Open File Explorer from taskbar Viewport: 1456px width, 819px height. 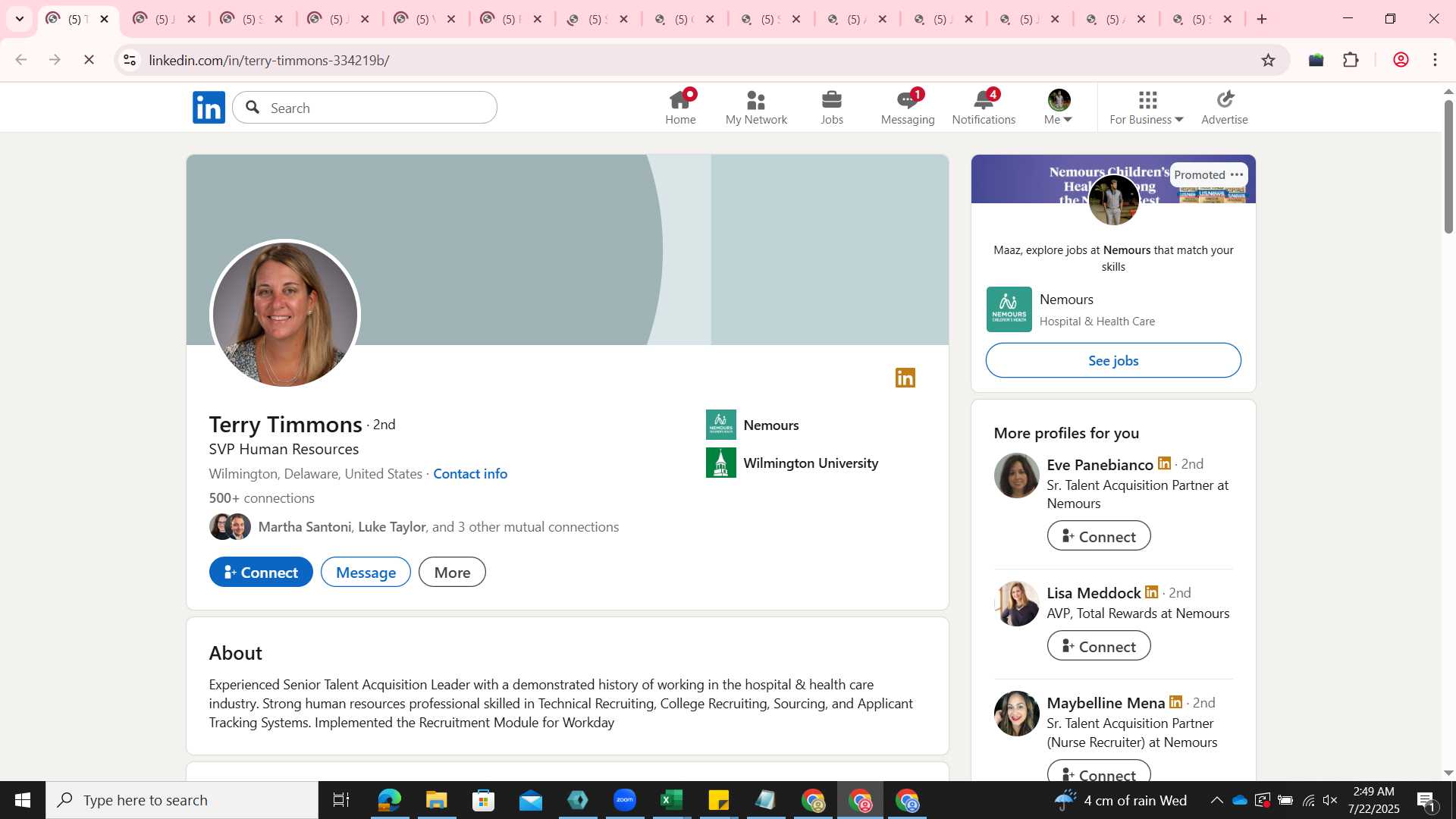coord(436,800)
